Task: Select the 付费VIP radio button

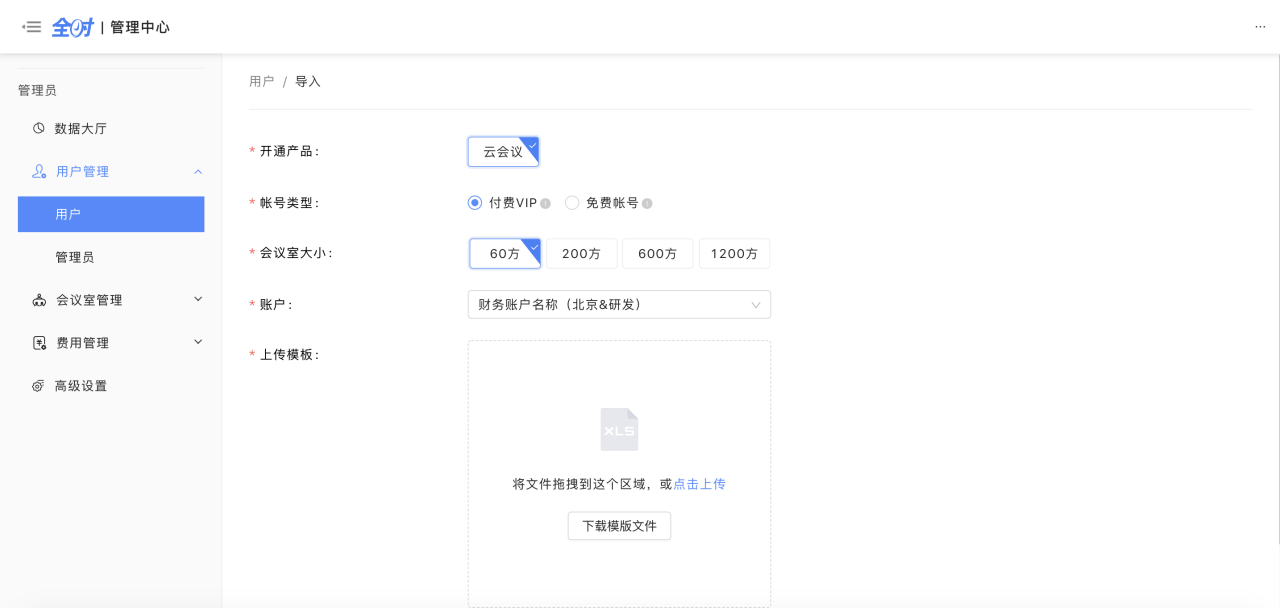Action: tap(475, 202)
